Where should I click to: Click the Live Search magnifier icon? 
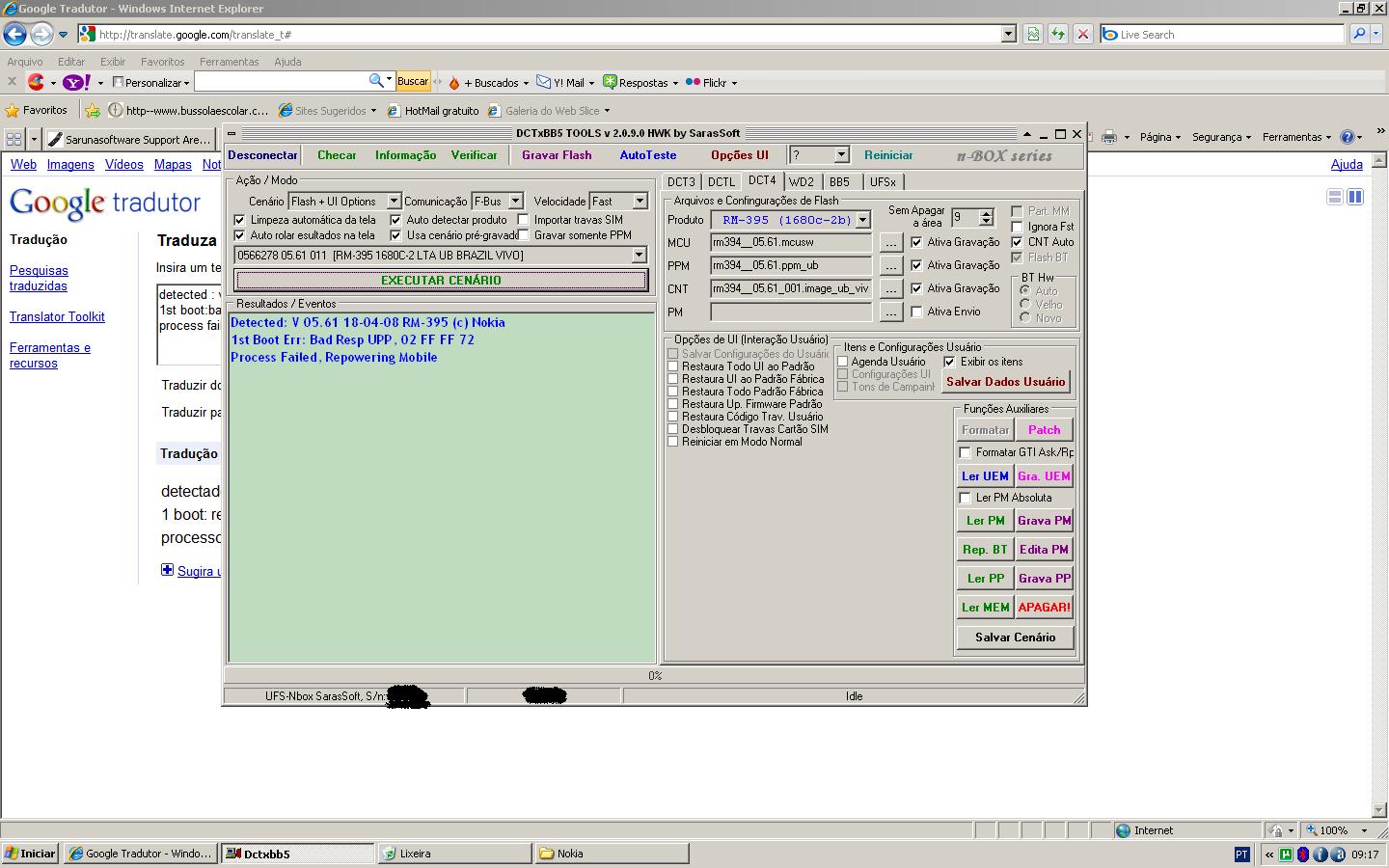[x=1359, y=35]
